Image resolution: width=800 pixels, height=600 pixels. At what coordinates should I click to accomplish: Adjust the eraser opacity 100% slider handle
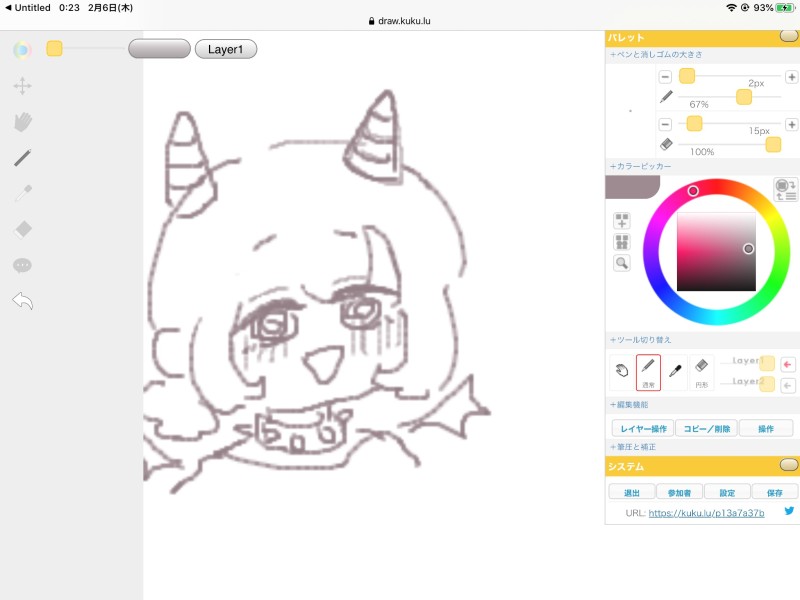pos(773,144)
